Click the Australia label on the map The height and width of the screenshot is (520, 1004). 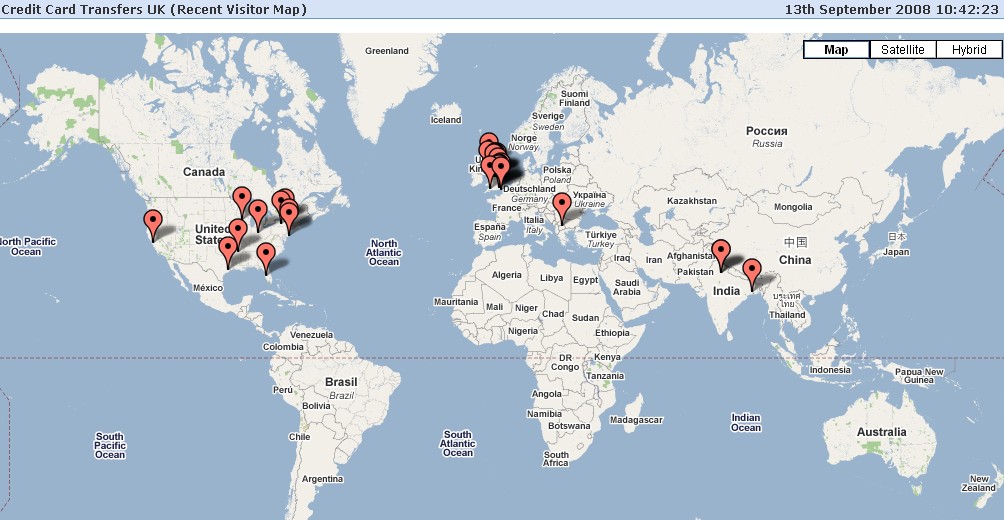click(880, 433)
